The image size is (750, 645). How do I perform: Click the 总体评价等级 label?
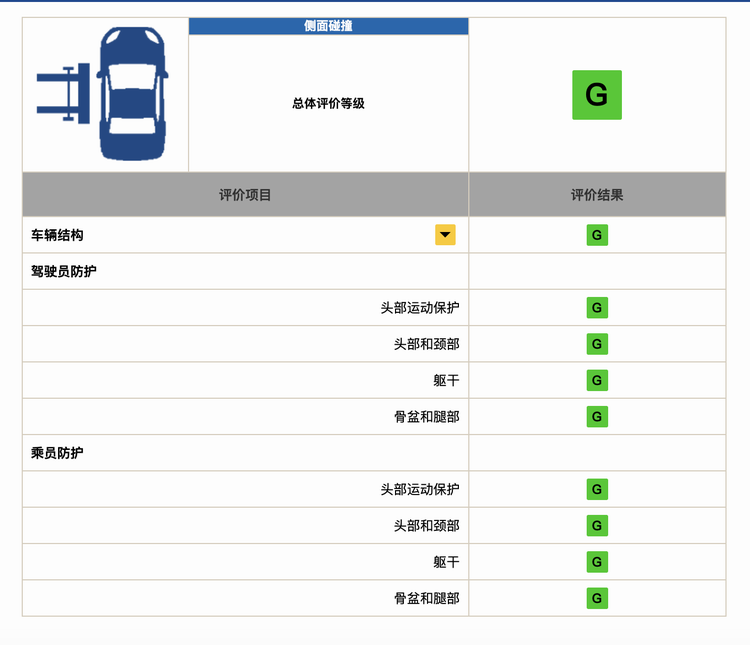329,103
